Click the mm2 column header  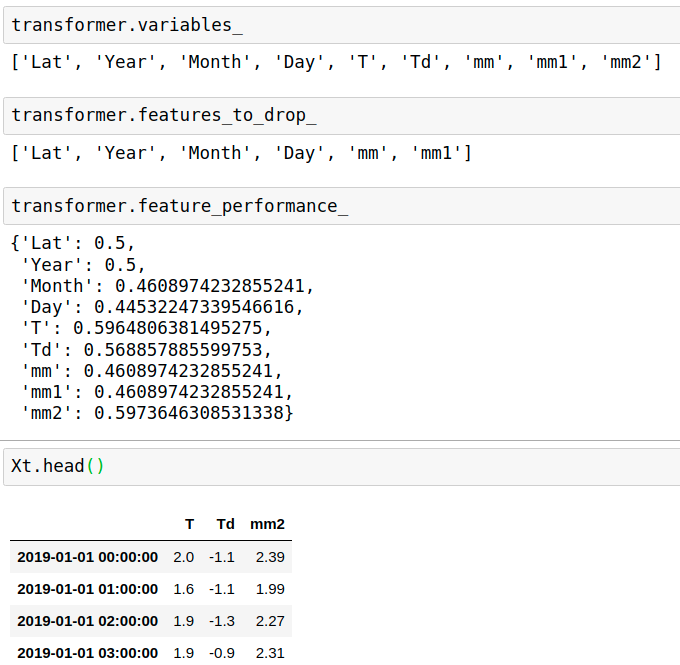267,524
